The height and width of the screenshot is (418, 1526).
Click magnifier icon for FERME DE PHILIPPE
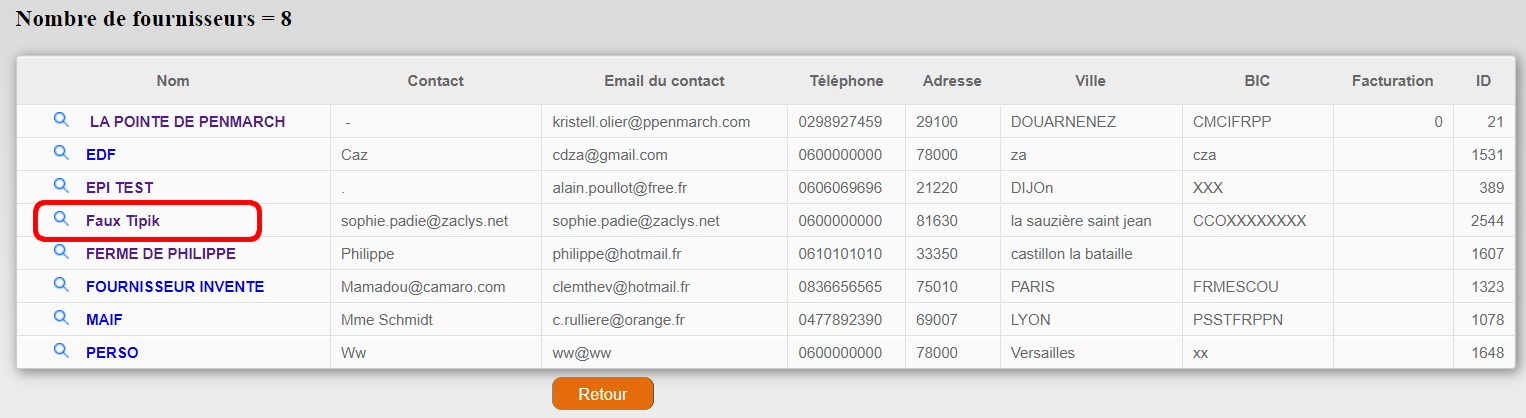click(61, 252)
